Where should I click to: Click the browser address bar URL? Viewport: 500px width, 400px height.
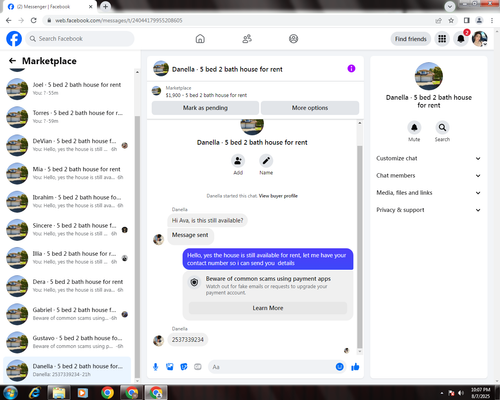(x=119, y=20)
